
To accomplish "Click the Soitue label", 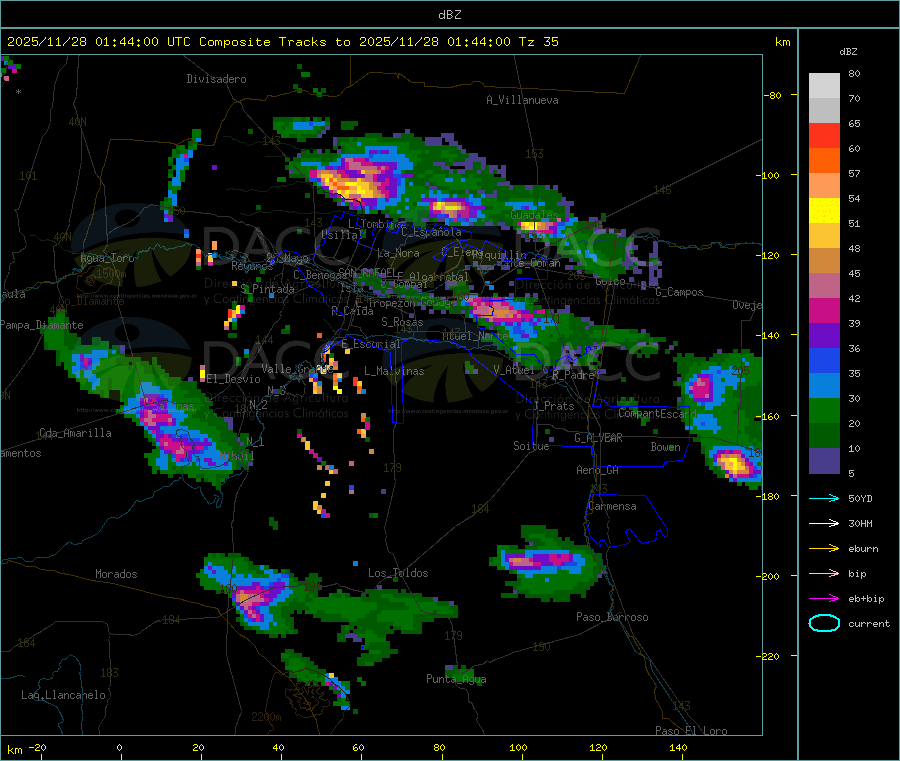I will coord(531,446).
